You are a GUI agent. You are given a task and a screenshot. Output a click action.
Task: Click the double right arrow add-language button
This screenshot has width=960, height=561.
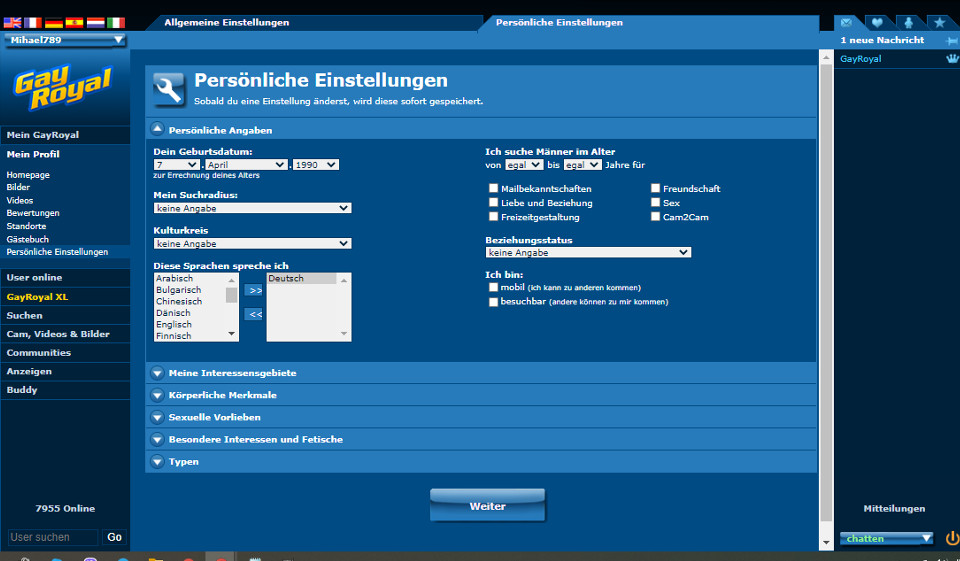point(254,290)
